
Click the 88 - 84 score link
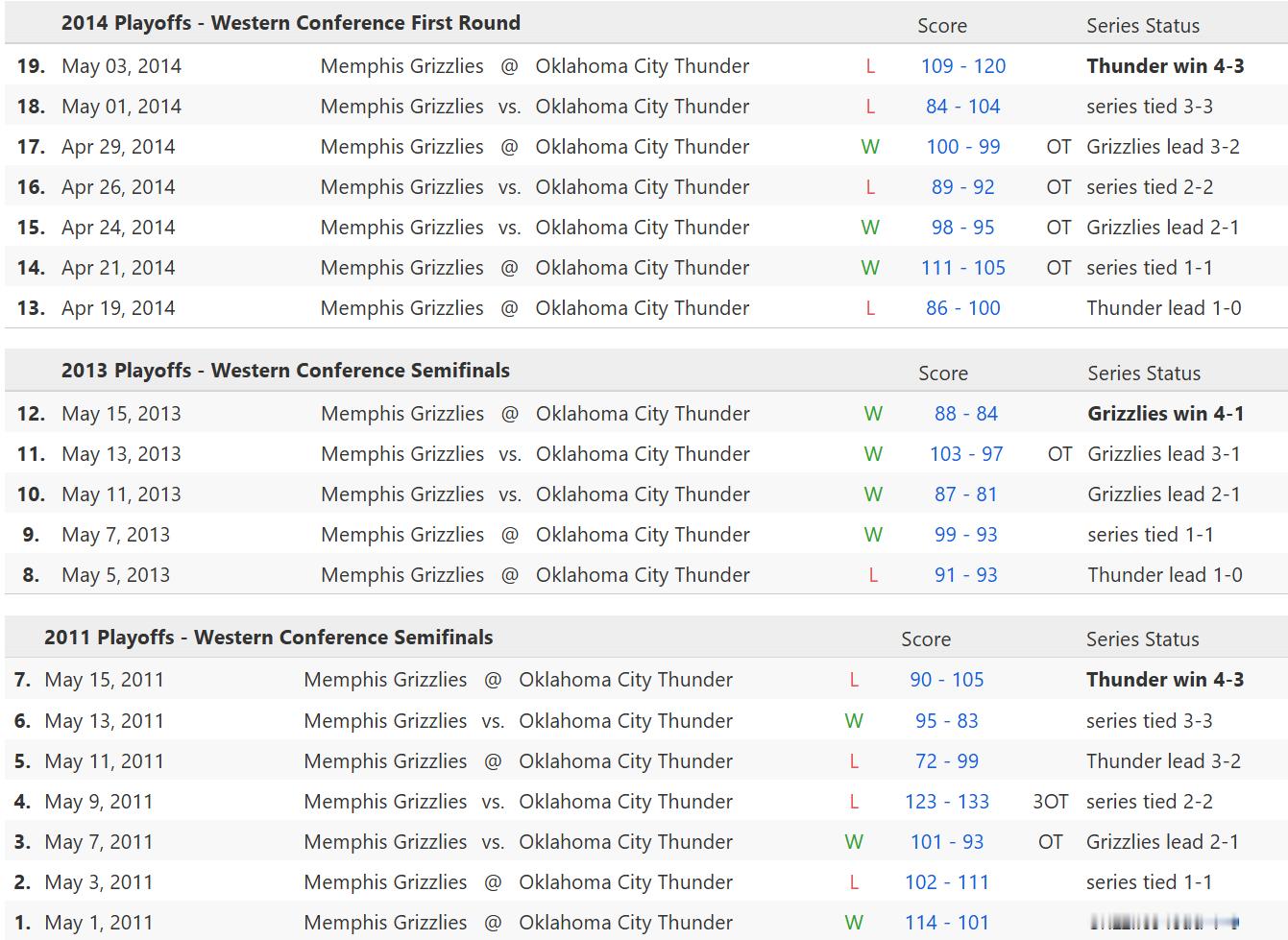tap(965, 414)
